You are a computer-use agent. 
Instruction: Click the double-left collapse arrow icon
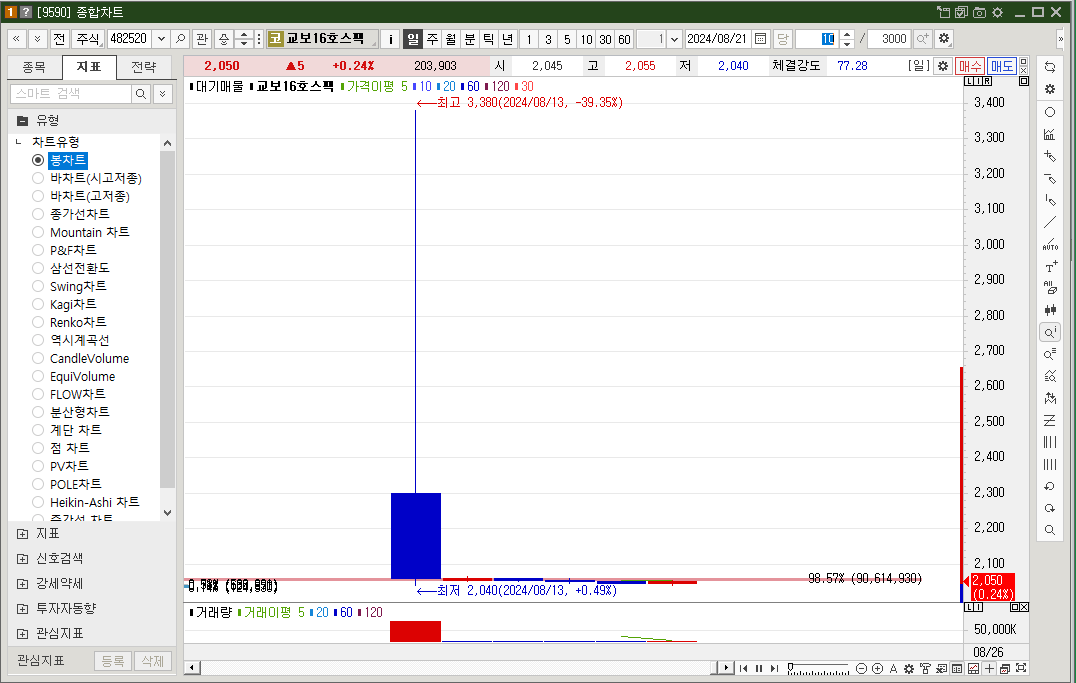tap(16, 39)
